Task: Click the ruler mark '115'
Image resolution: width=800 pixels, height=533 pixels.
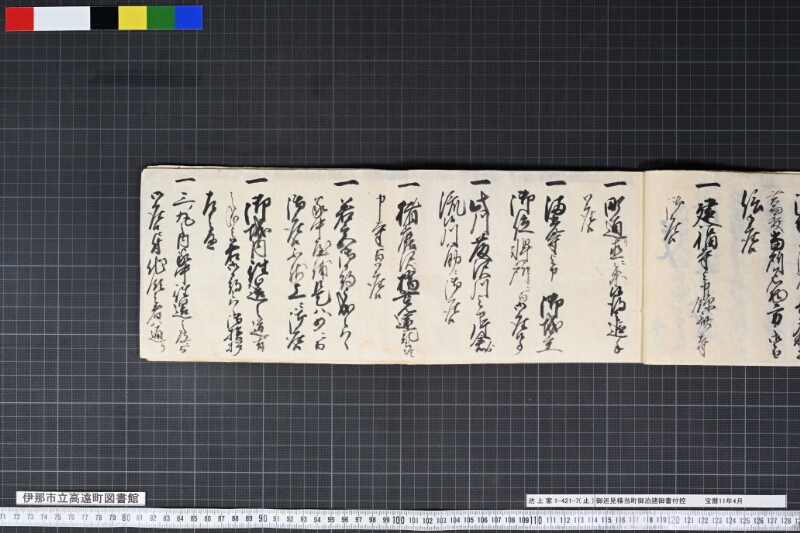Action: pyautogui.click(x=606, y=520)
